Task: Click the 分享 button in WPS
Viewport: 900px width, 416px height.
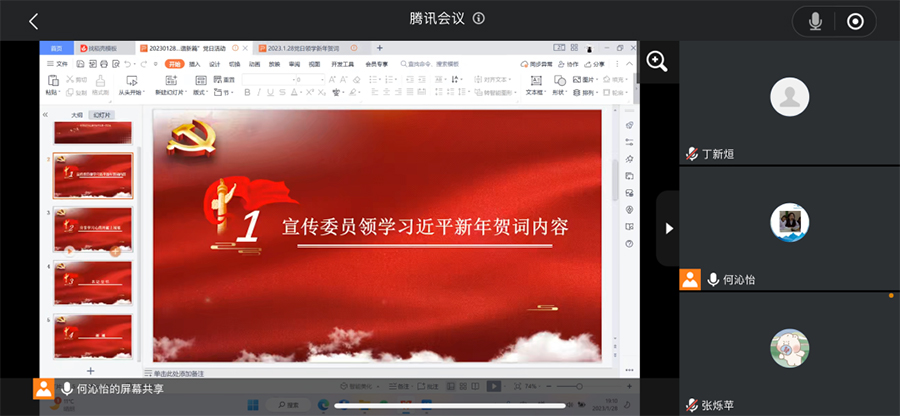Action: (597, 64)
